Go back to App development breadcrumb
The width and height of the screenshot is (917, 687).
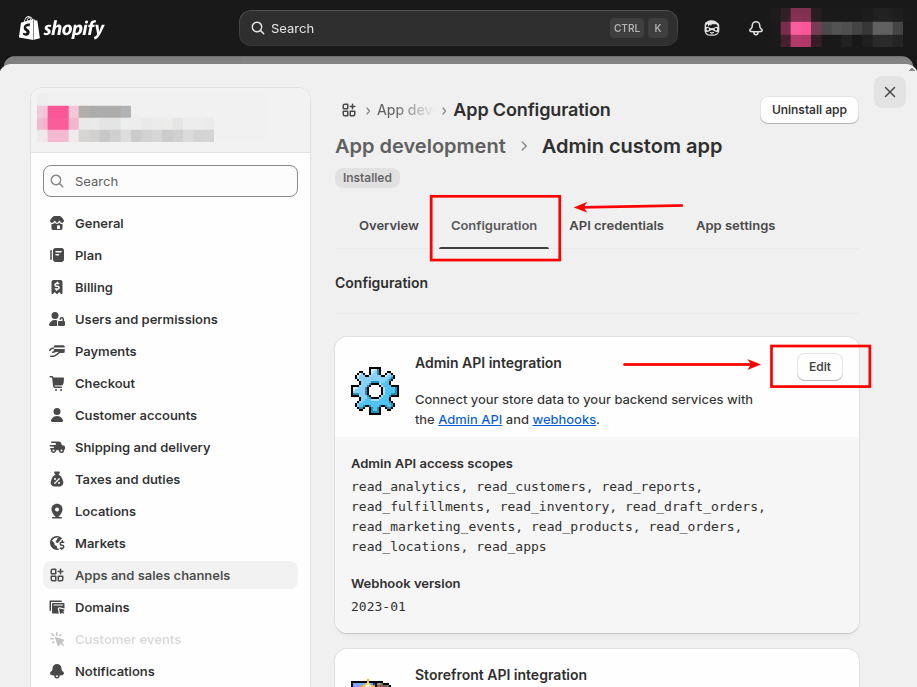pyautogui.click(x=420, y=147)
